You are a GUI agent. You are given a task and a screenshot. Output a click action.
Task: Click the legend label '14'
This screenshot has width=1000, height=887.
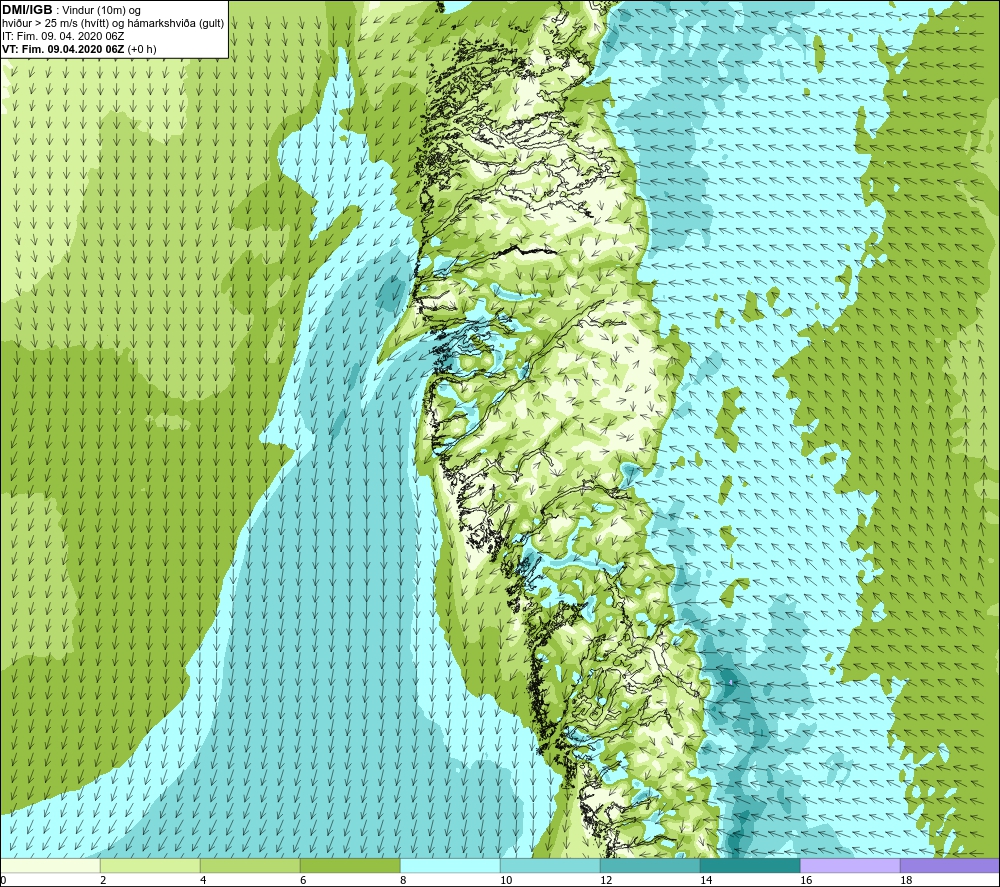pyautogui.click(x=706, y=881)
